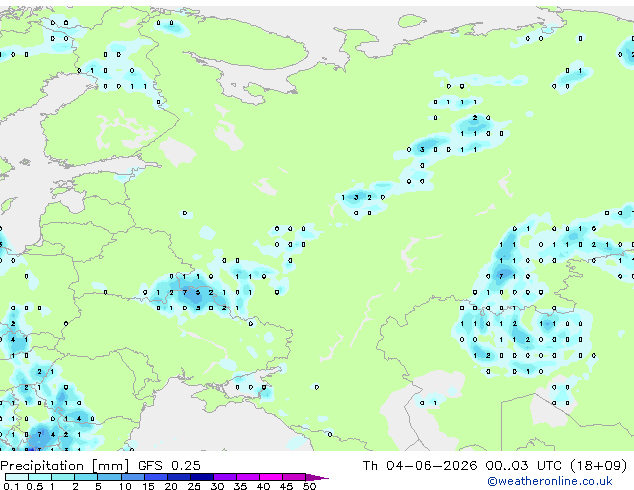This screenshot has width=634, height=490.
Task: Click the 25–30 mm navy legend segment
Action: (x=202, y=477)
